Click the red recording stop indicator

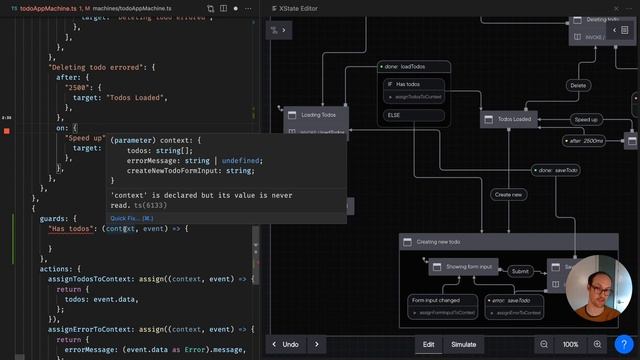tap(7, 131)
